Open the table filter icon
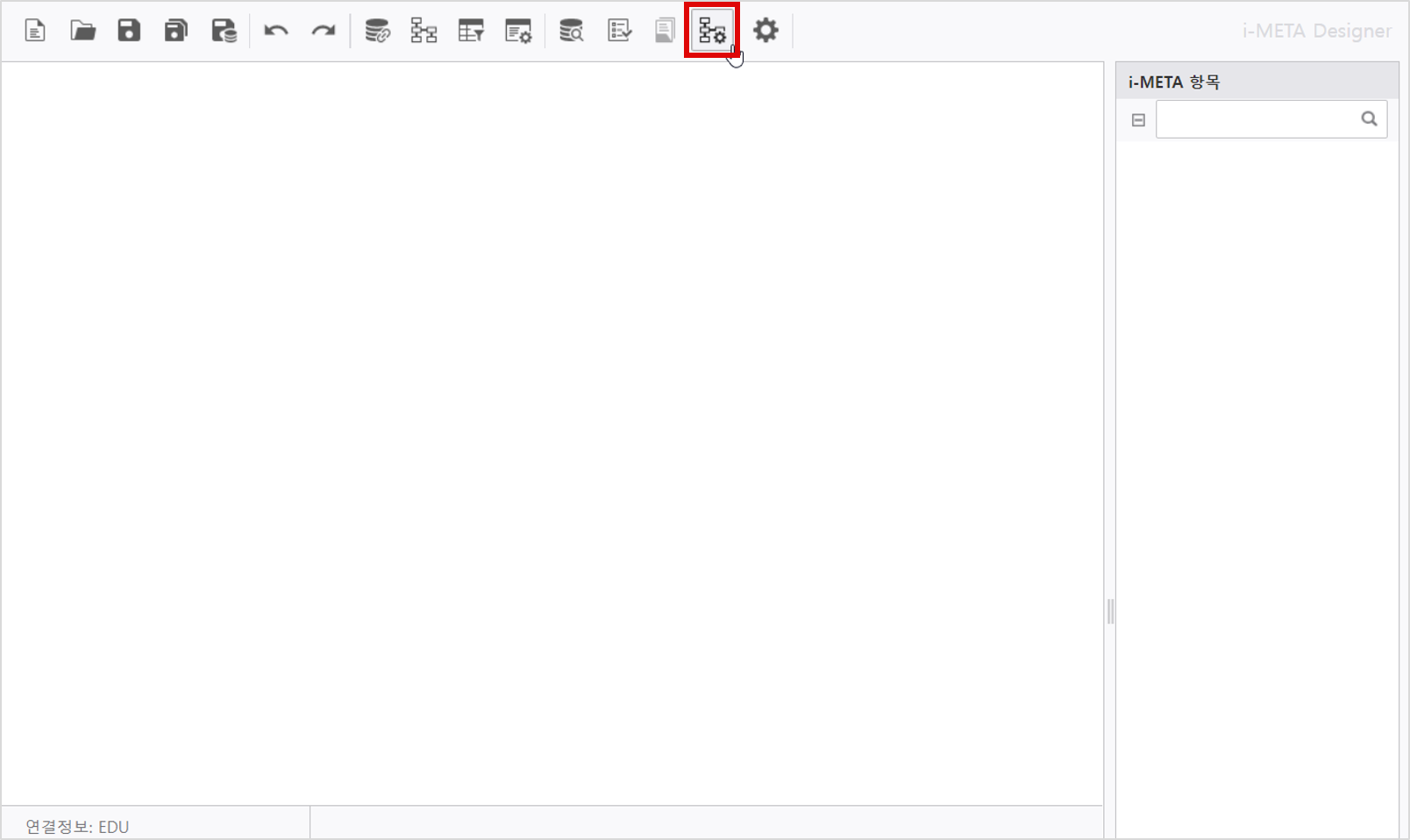The height and width of the screenshot is (840, 1410). click(471, 31)
